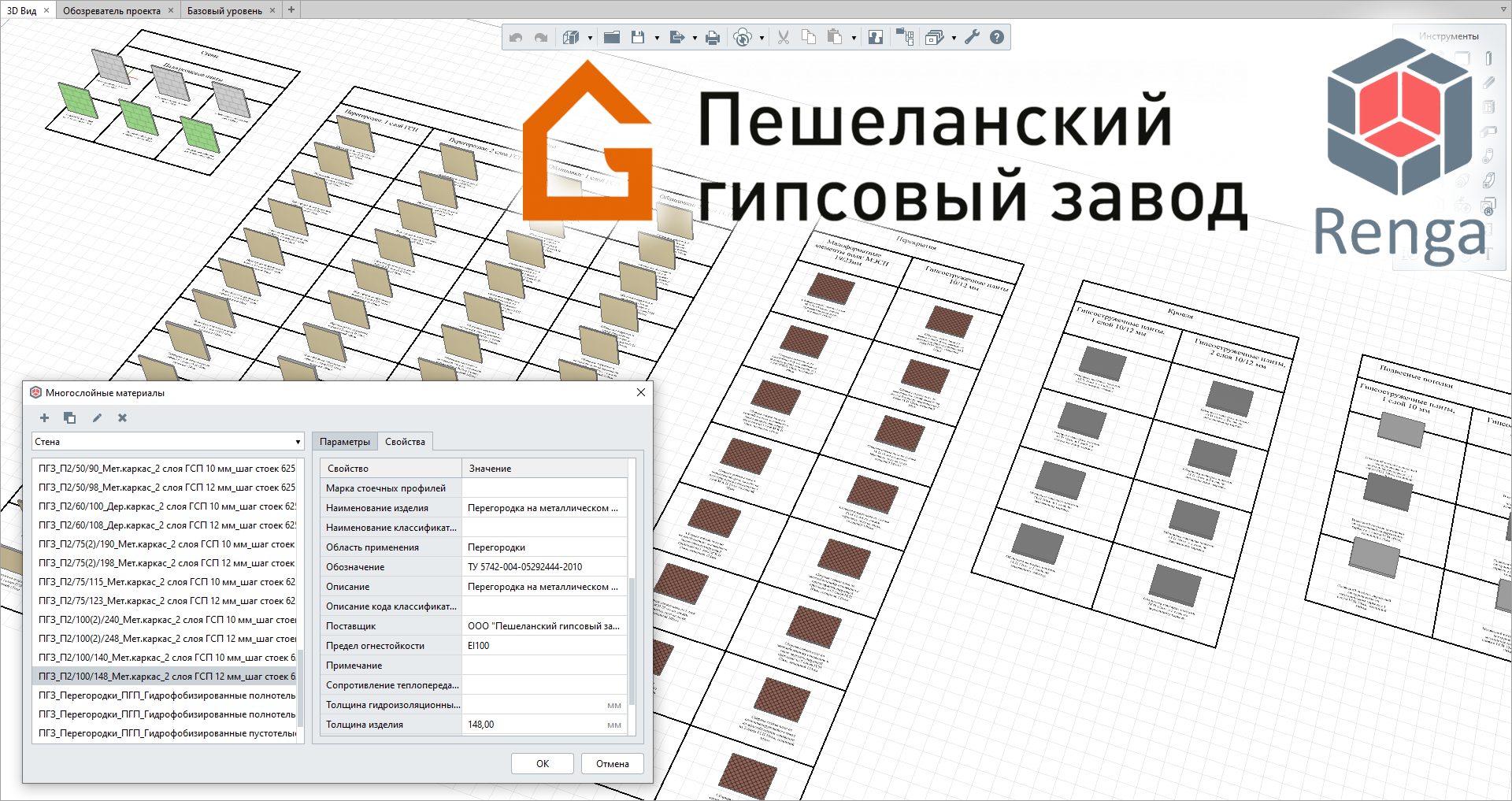Click the Save floppy disk icon
Viewport: 1512px width, 801px height.
tap(638, 37)
